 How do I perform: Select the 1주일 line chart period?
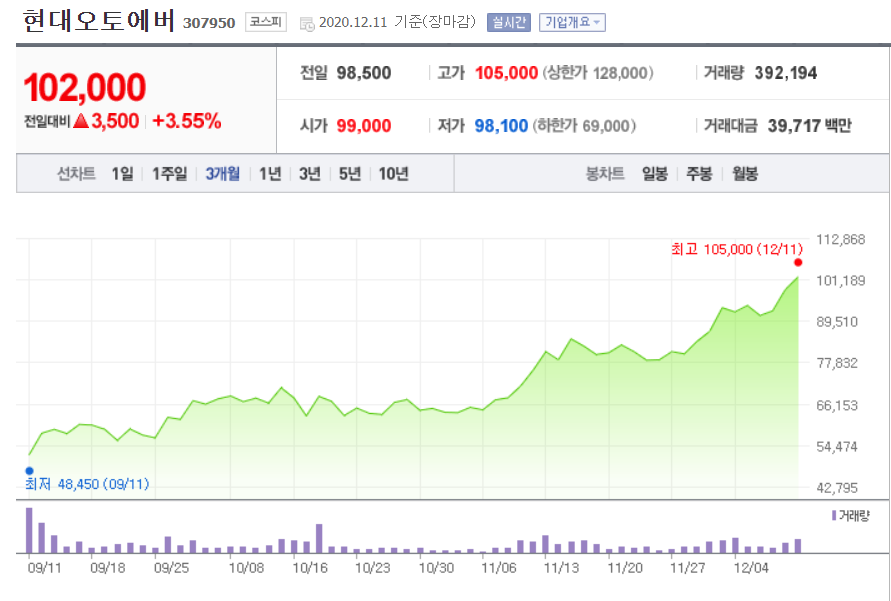pos(169,174)
